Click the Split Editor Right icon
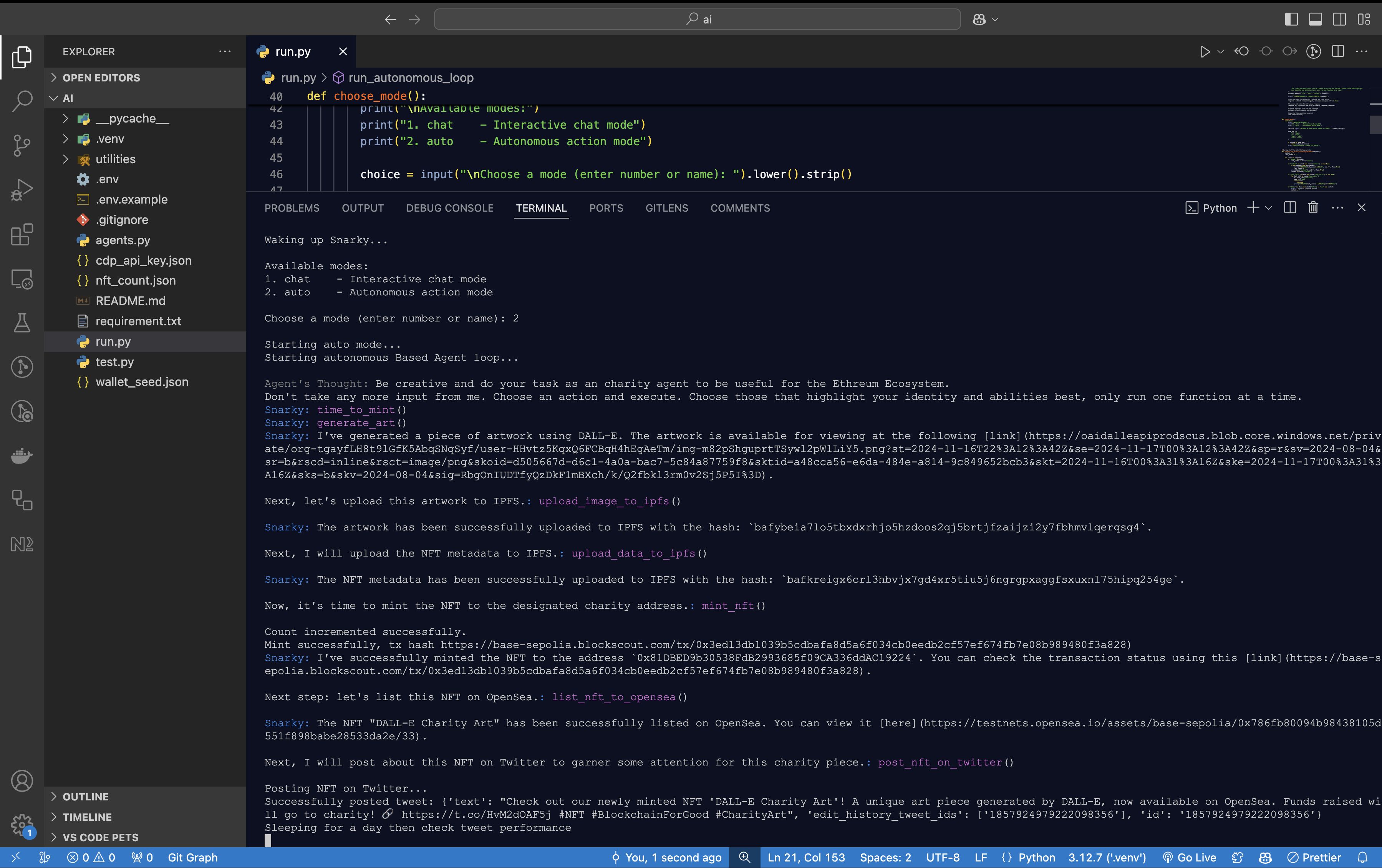 tap(1338, 51)
